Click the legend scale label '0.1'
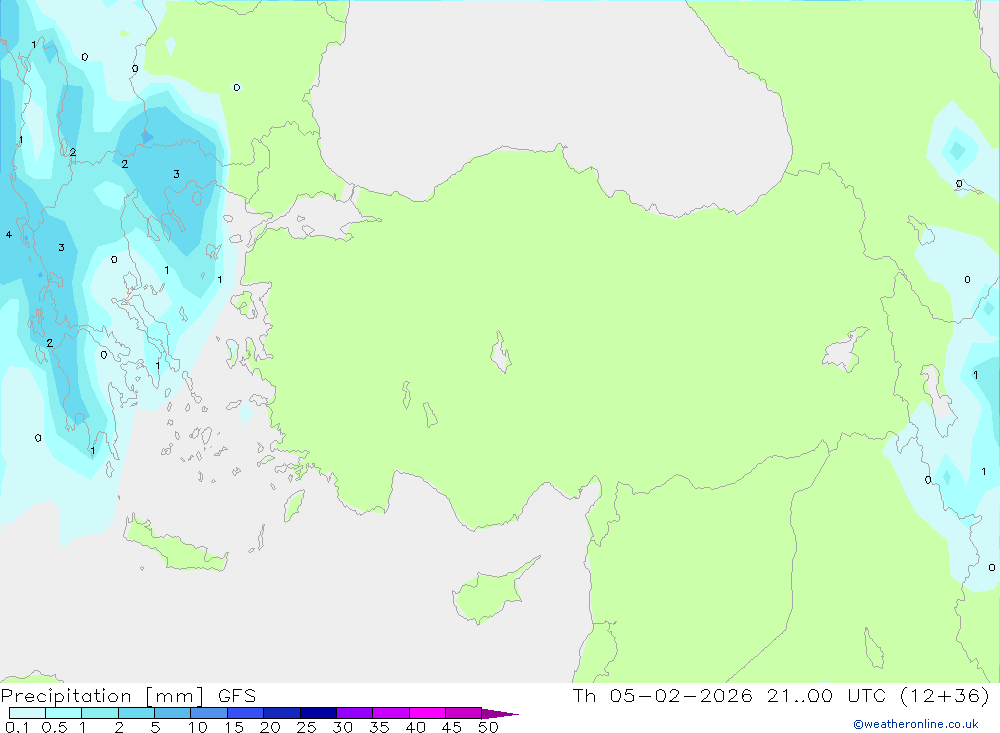Screen dimensions: 1000x733 17,727
